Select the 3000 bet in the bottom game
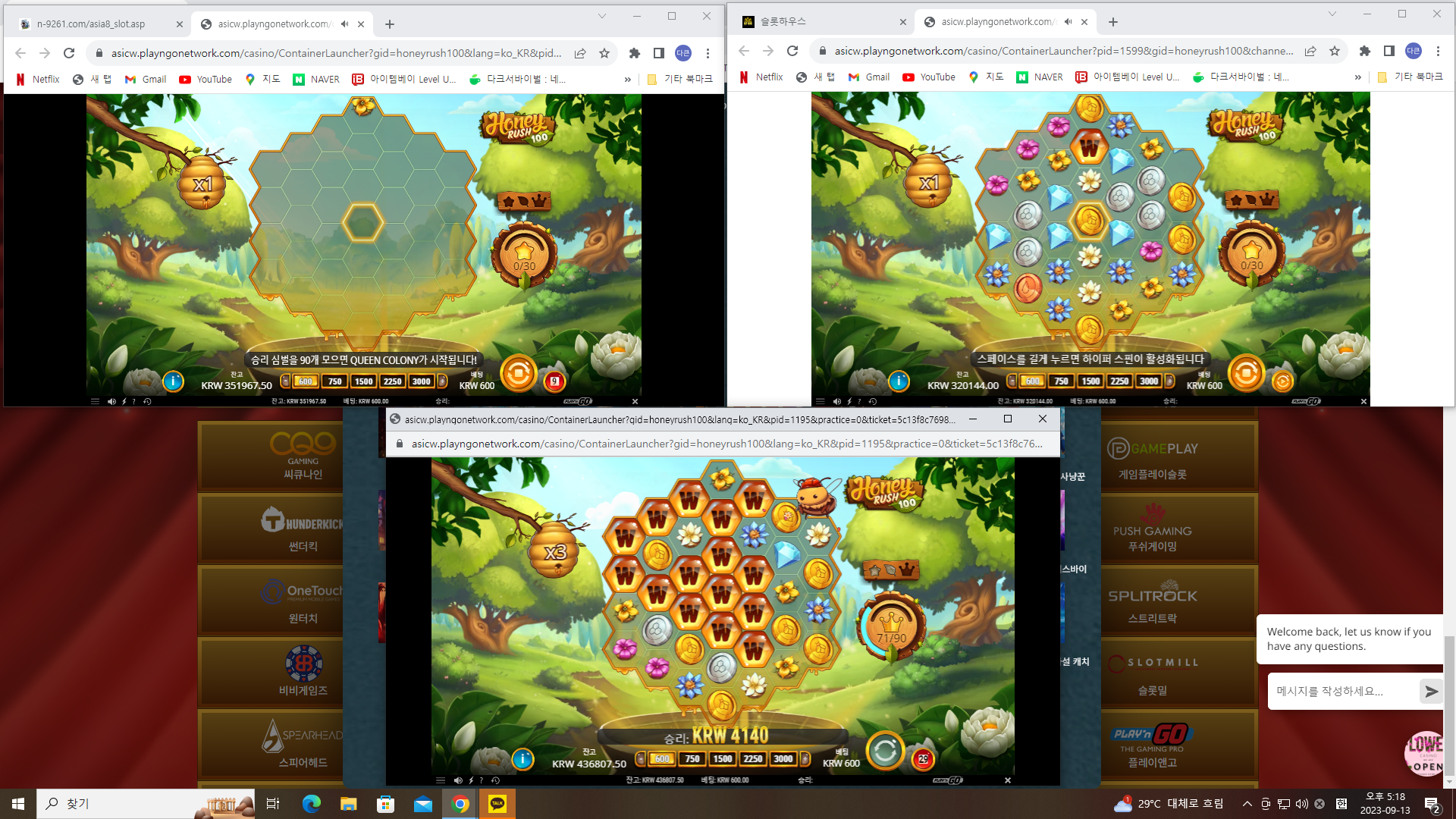 coord(783,758)
